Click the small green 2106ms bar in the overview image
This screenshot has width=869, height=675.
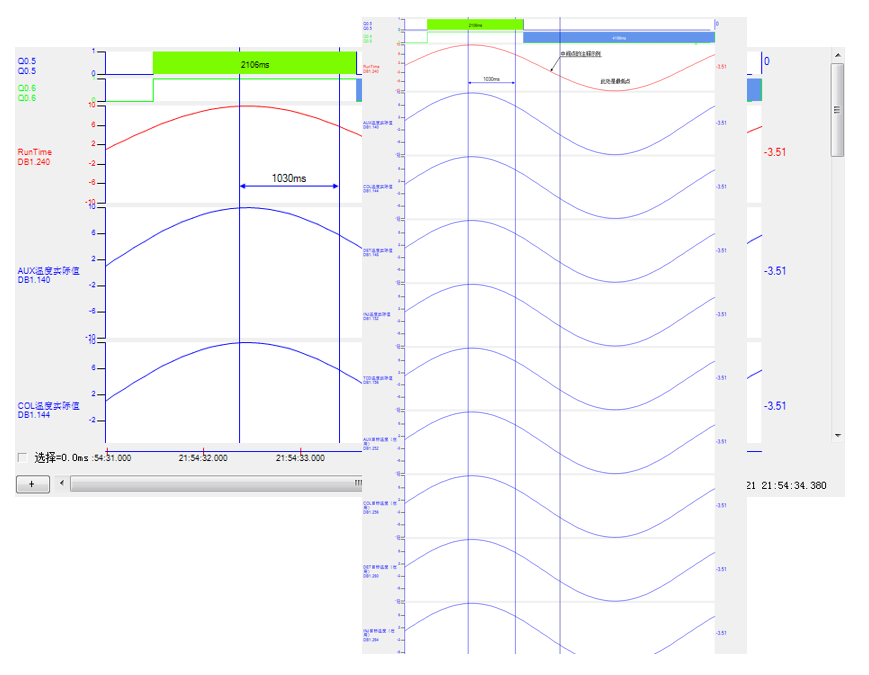coord(475,25)
